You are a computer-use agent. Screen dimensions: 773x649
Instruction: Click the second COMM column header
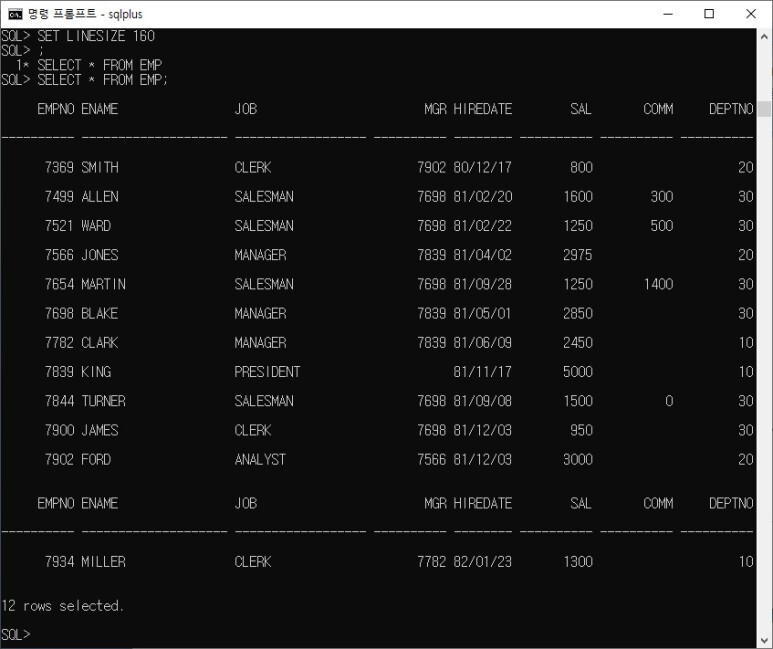pyautogui.click(x=659, y=504)
